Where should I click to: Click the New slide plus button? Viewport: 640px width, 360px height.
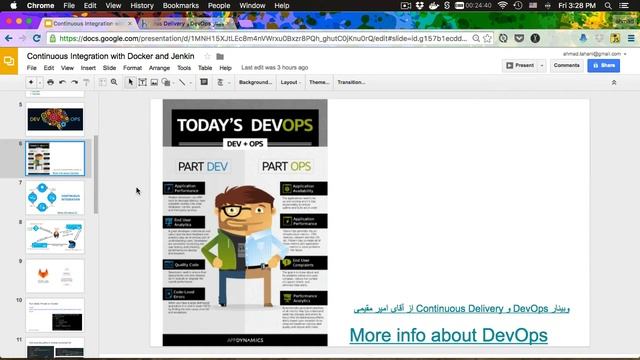tap(31, 82)
